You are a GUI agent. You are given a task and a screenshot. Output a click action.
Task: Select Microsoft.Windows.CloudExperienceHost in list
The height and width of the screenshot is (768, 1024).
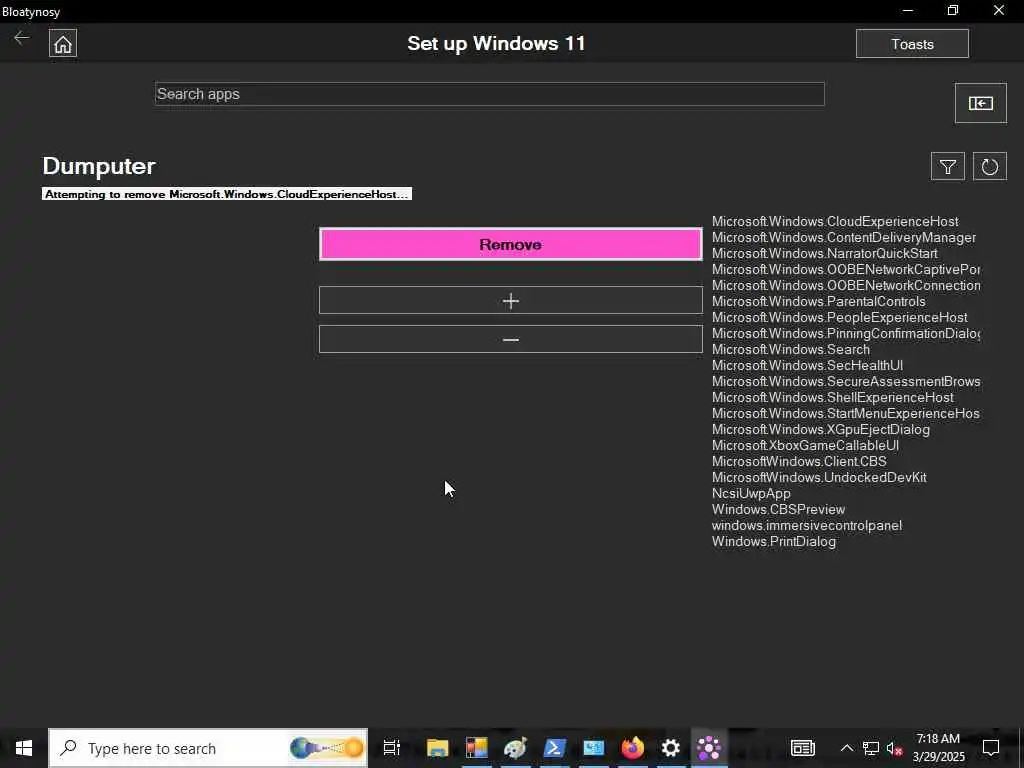tap(835, 221)
